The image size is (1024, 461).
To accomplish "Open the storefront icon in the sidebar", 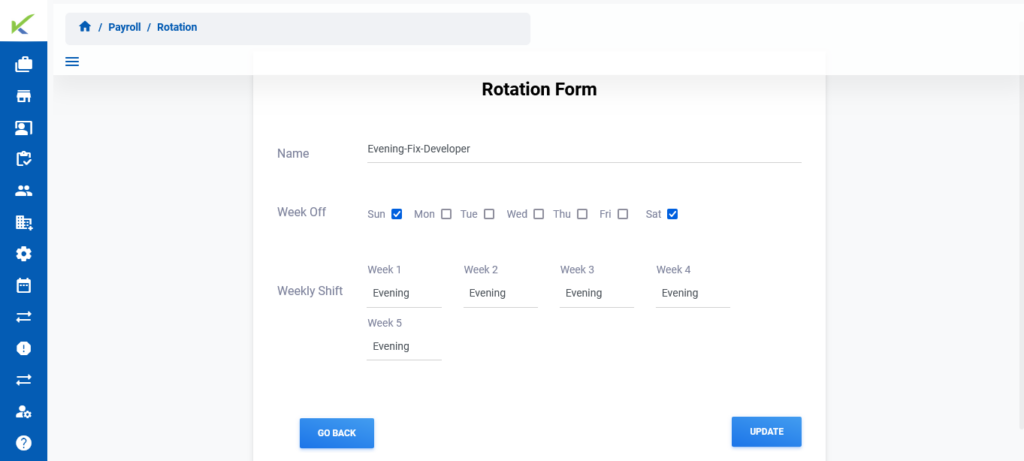I will pos(24,97).
